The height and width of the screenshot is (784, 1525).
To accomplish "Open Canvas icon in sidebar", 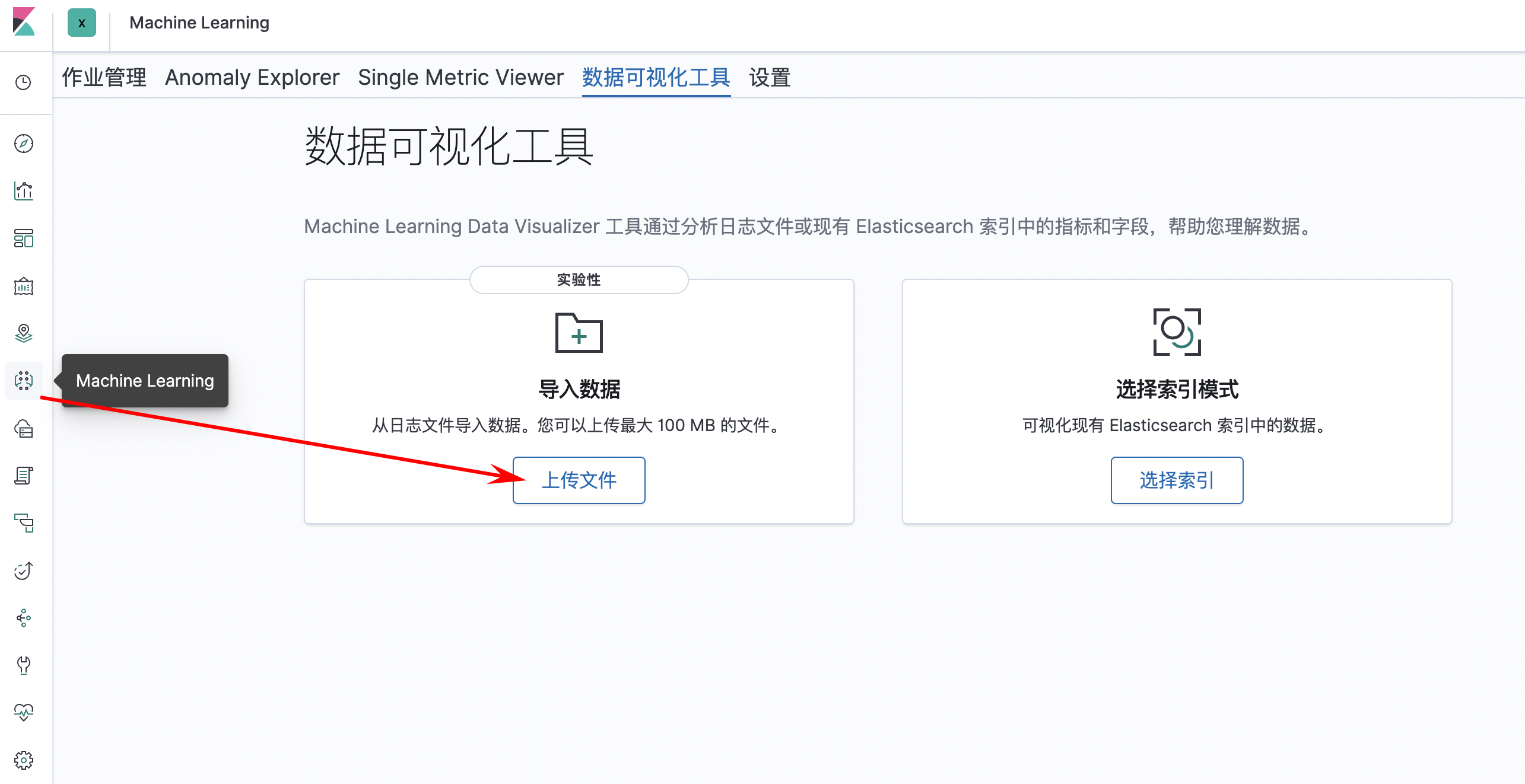I will pos(23,286).
